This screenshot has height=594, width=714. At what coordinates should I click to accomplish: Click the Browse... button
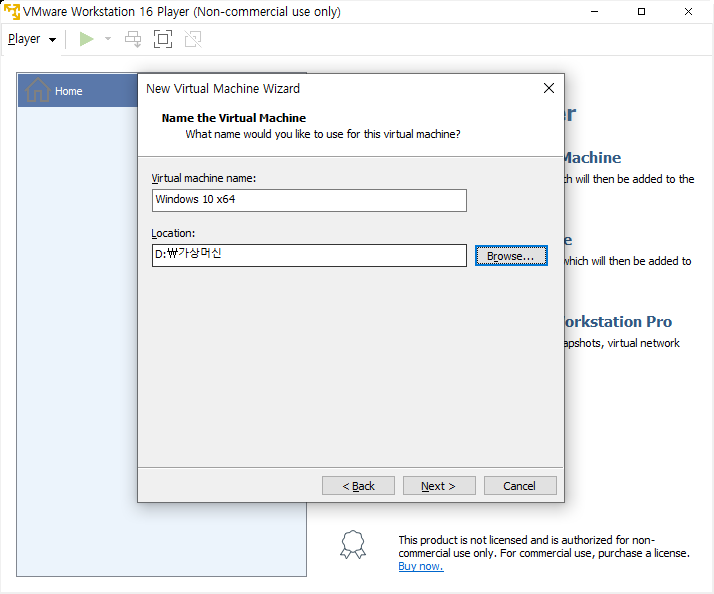coord(511,256)
